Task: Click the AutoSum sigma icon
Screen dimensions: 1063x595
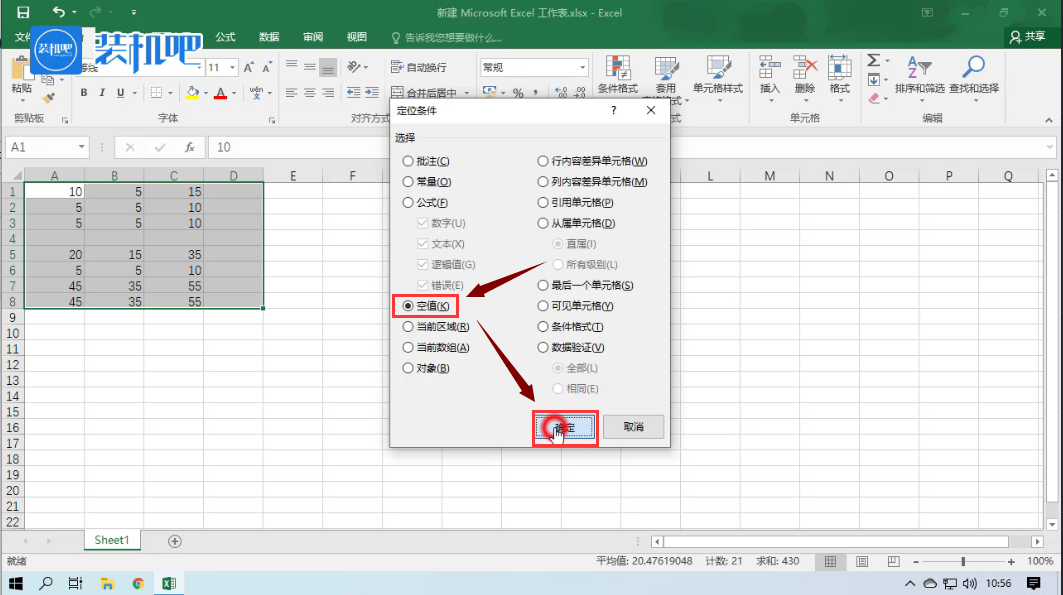Action: (873, 60)
